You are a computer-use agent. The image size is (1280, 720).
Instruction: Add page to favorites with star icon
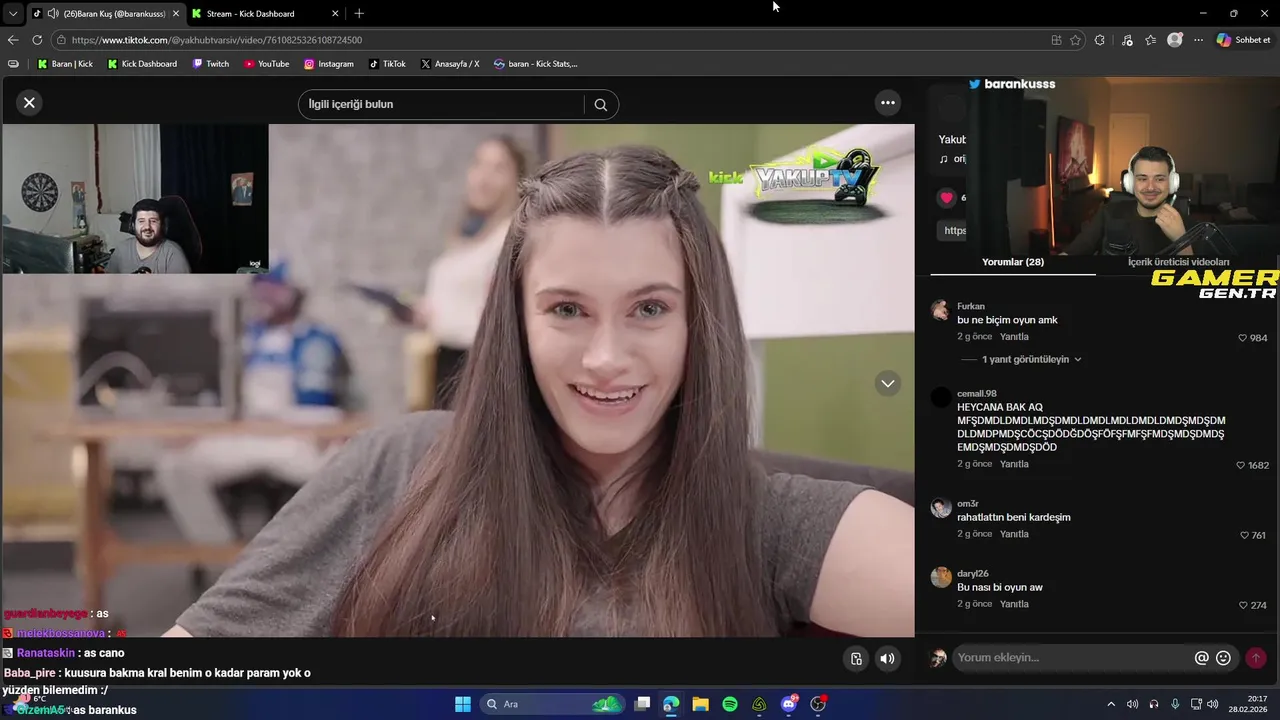point(1075,40)
